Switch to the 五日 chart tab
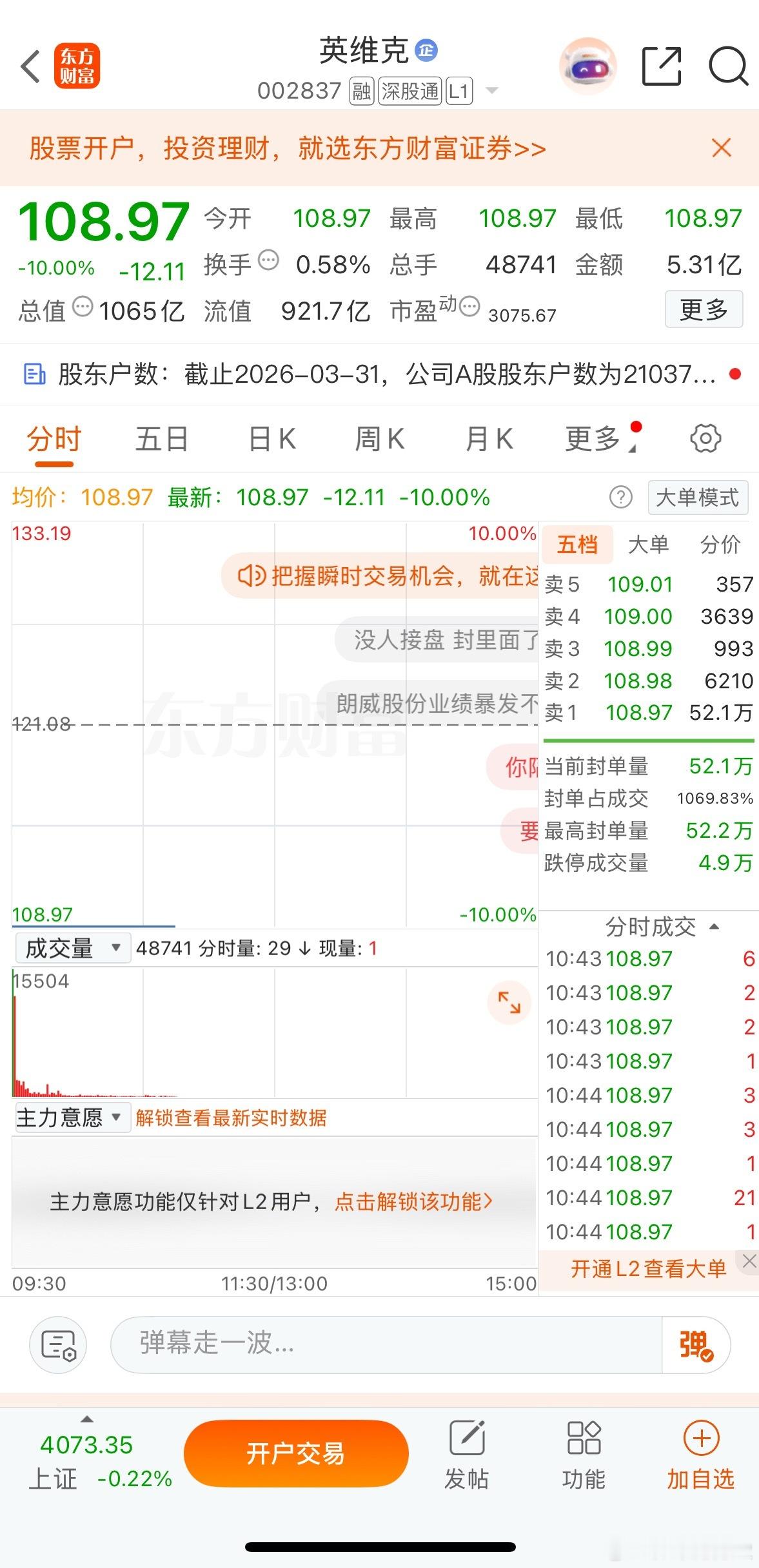Screen dimensions: 759x1568 tap(161, 440)
